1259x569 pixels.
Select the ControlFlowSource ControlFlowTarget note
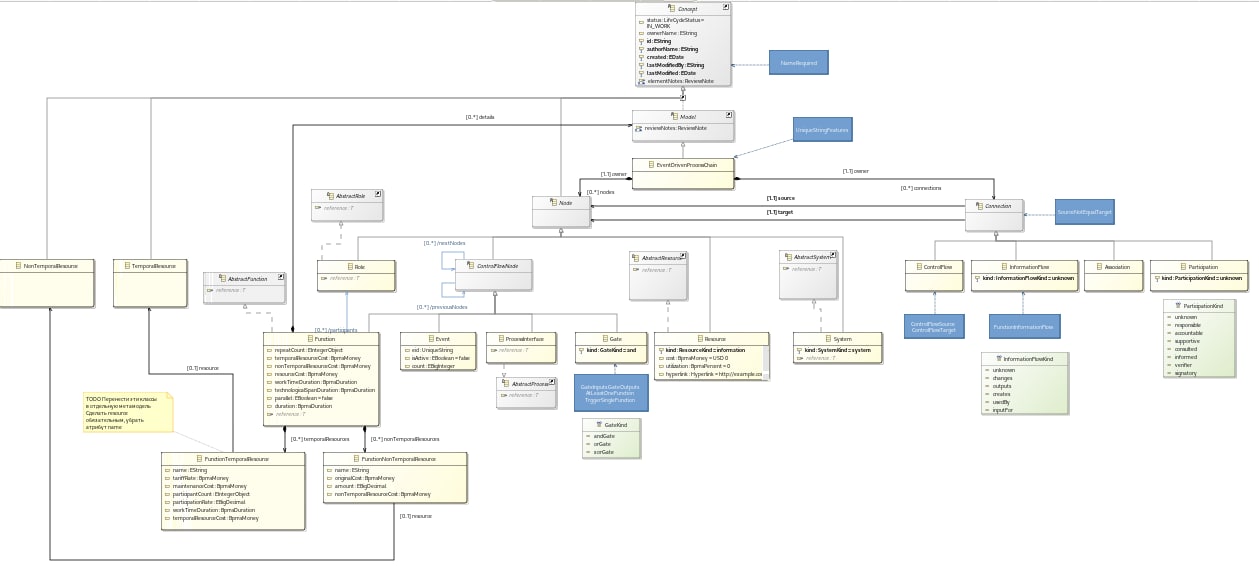934,326
